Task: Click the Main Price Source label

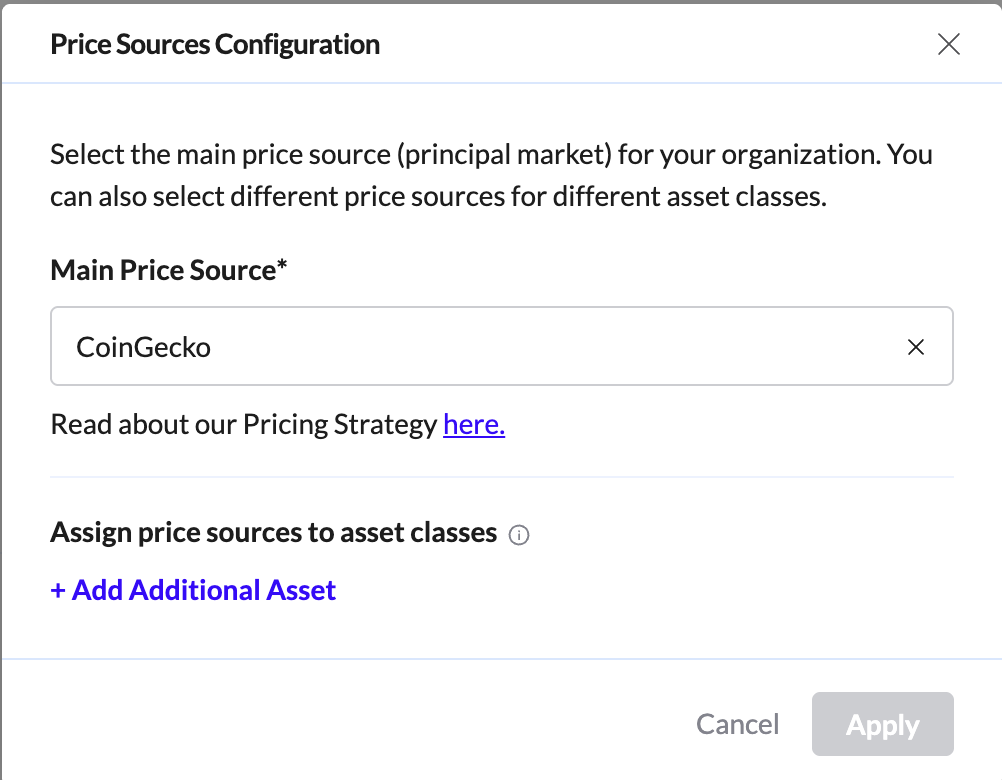Action: [x=162, y=270]
